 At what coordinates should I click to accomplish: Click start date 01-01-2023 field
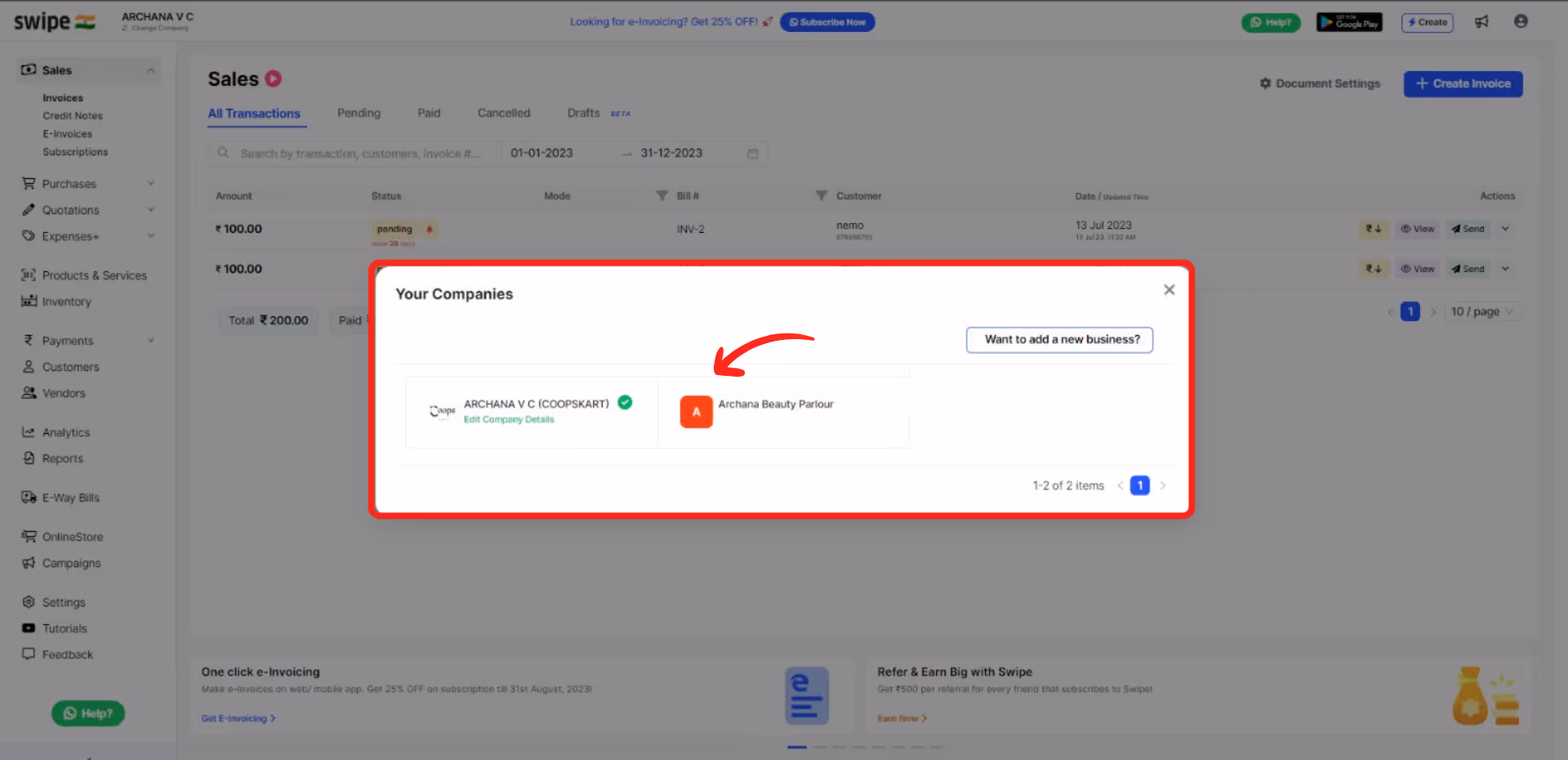point(541,153)
